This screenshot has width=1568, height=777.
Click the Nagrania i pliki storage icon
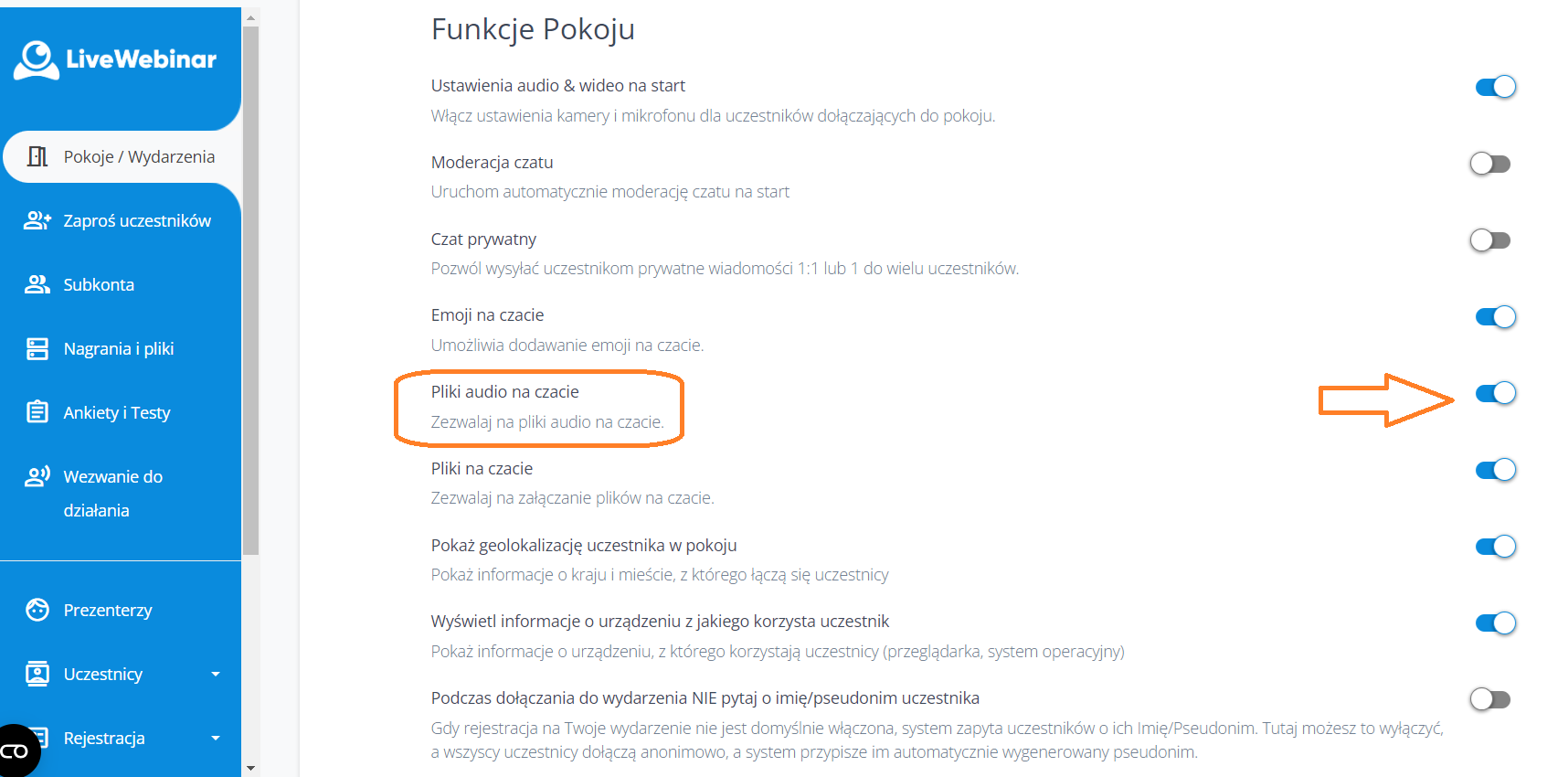[37, 348]
